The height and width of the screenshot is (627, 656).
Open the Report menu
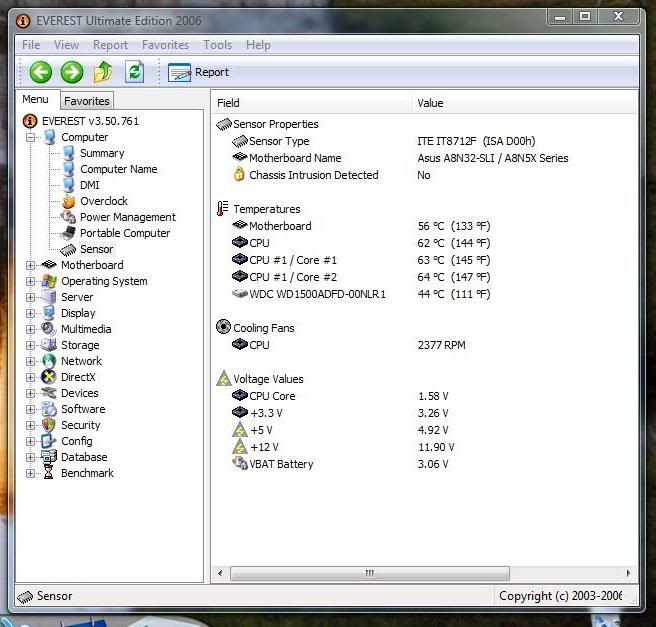110,45
